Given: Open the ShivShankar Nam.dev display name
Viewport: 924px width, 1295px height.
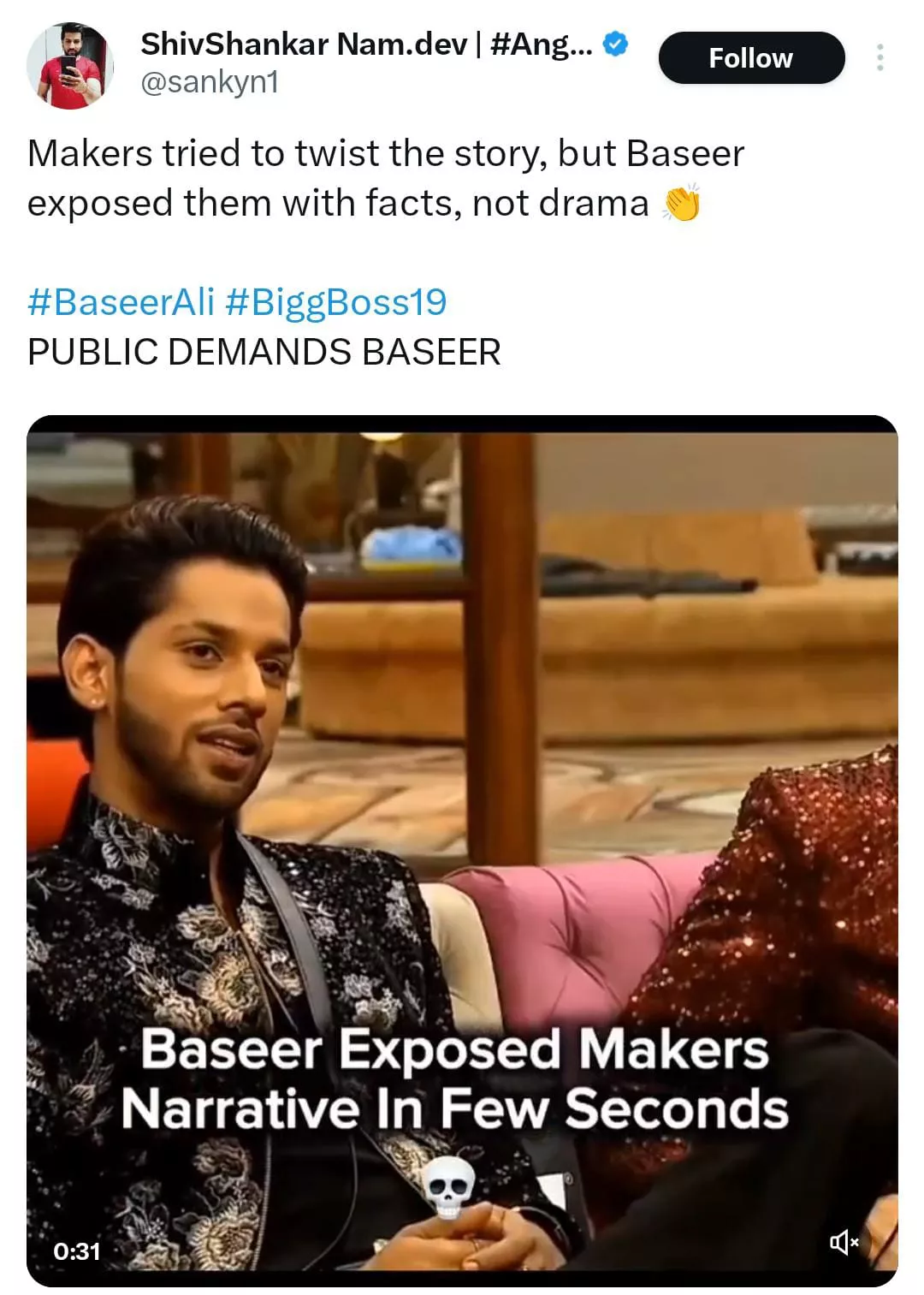Looking at the screenshot, I should (x=366, y=44).
